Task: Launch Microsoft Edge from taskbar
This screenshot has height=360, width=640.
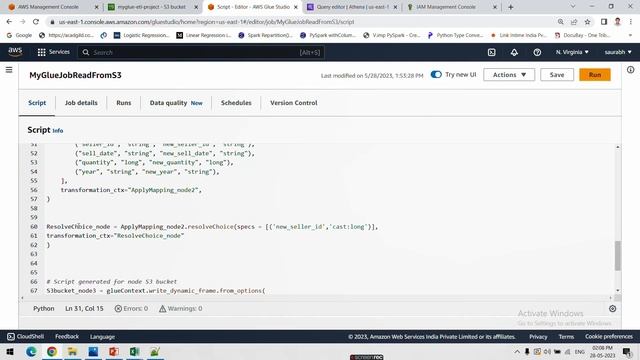Action: point(31,351)
